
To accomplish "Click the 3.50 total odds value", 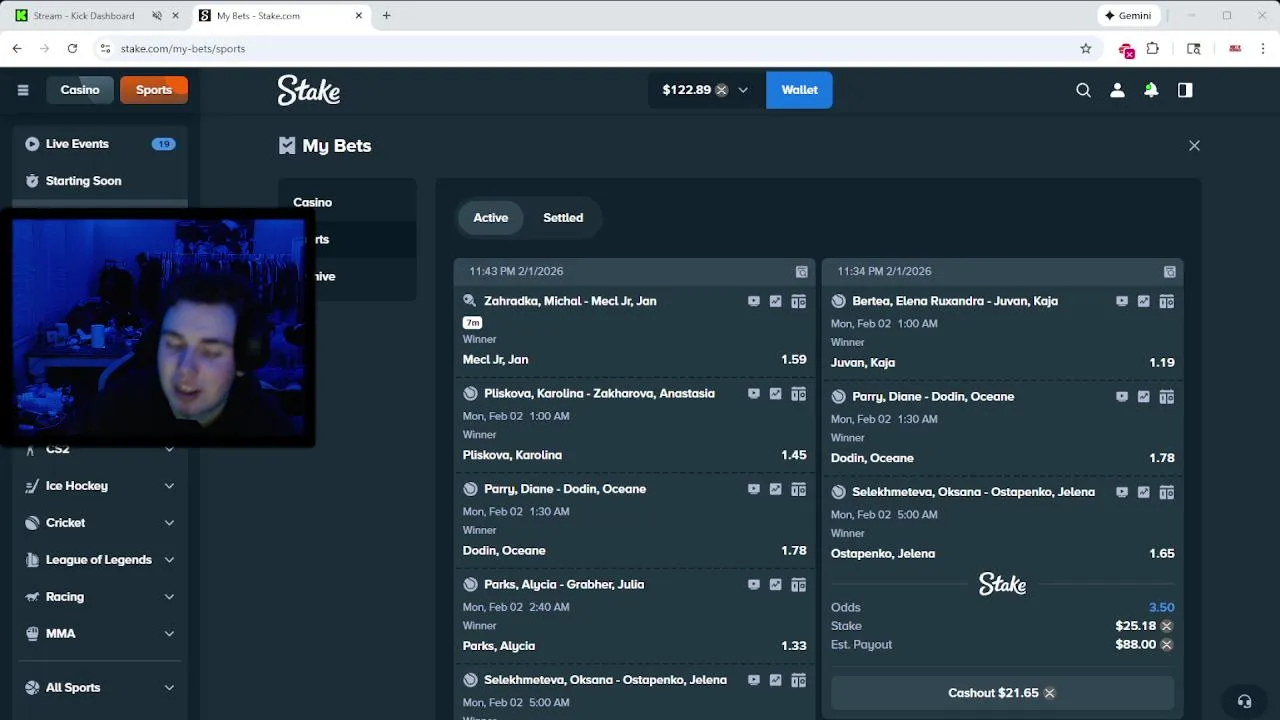I will [1161, 608].
